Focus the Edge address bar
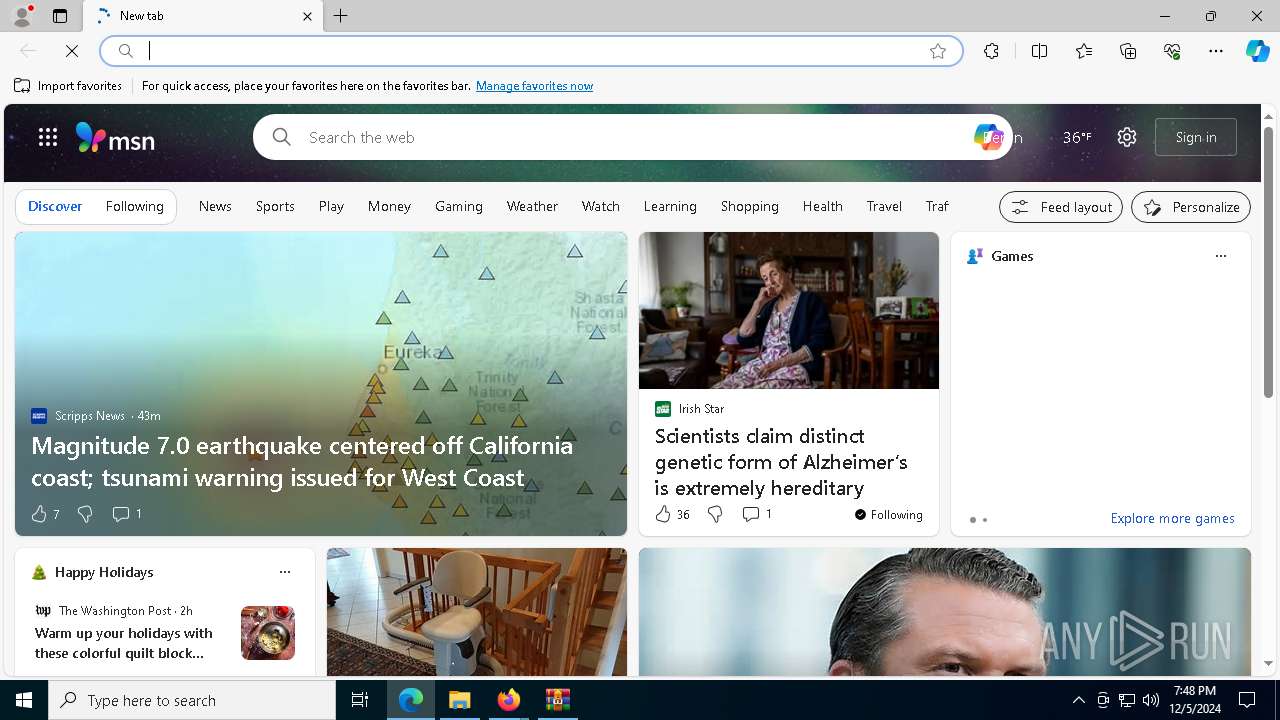Screen dimensions: 1280x720 click(x=530, y=51)
